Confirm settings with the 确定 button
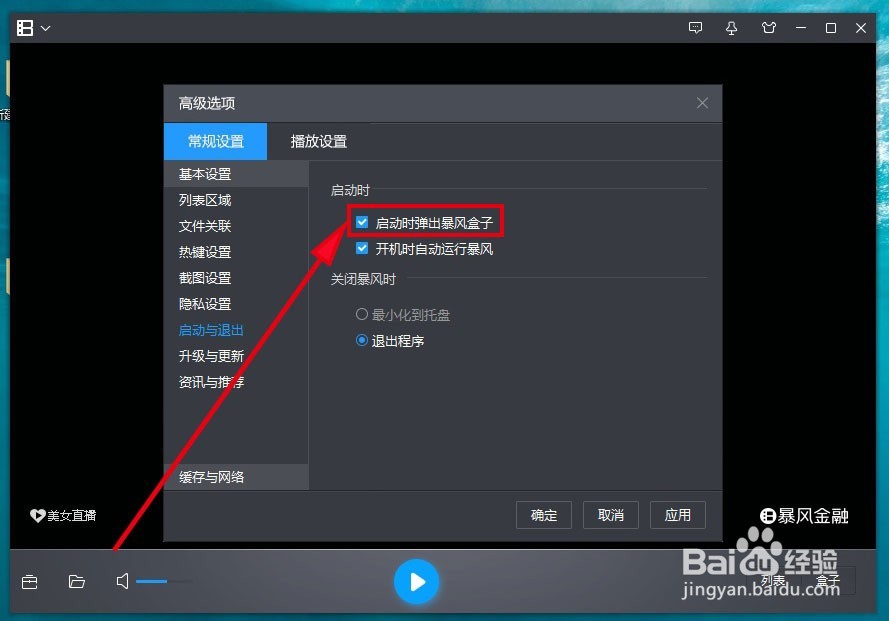This screenshot has width=889, height=621. click(x=543, y=515)
